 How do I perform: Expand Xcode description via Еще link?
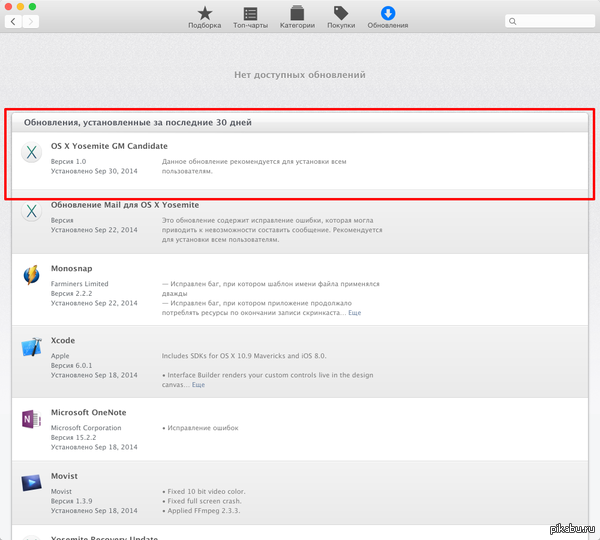click(x=198, y=385)
